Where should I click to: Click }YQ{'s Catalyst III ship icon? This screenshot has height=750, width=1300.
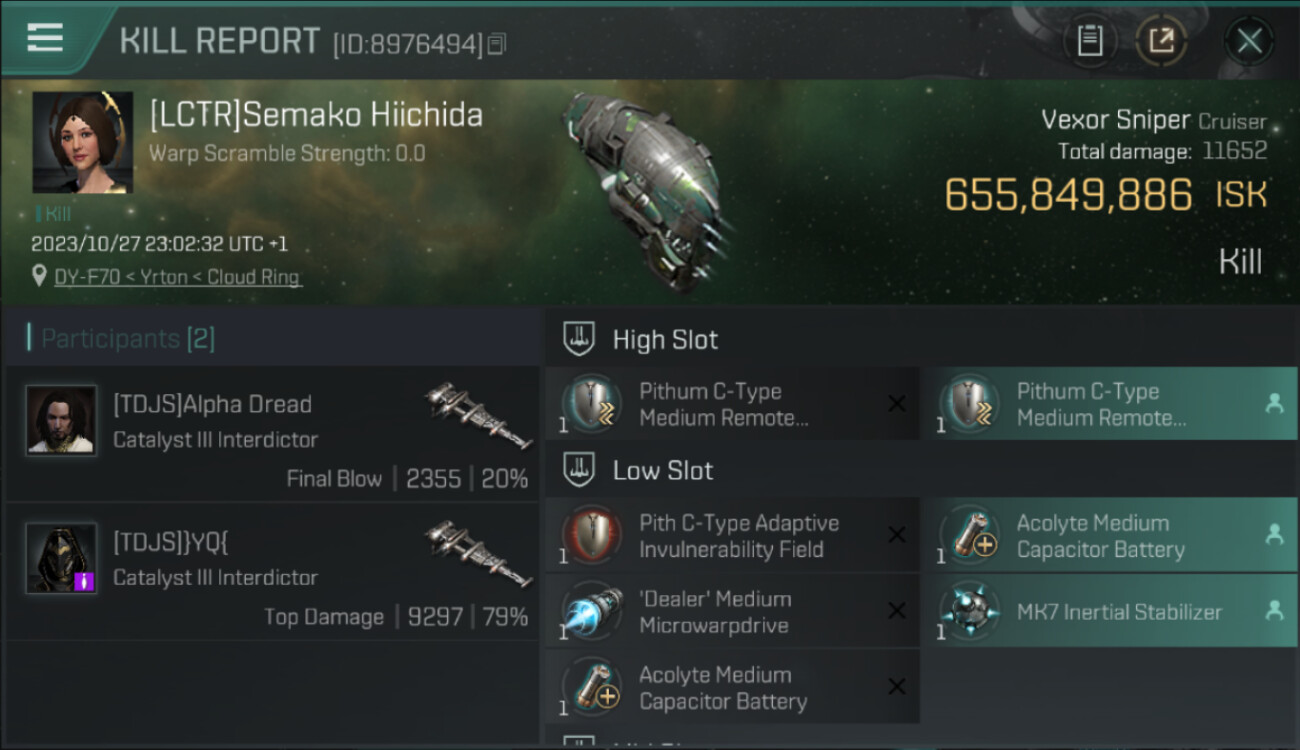click(x=479, y=553)
